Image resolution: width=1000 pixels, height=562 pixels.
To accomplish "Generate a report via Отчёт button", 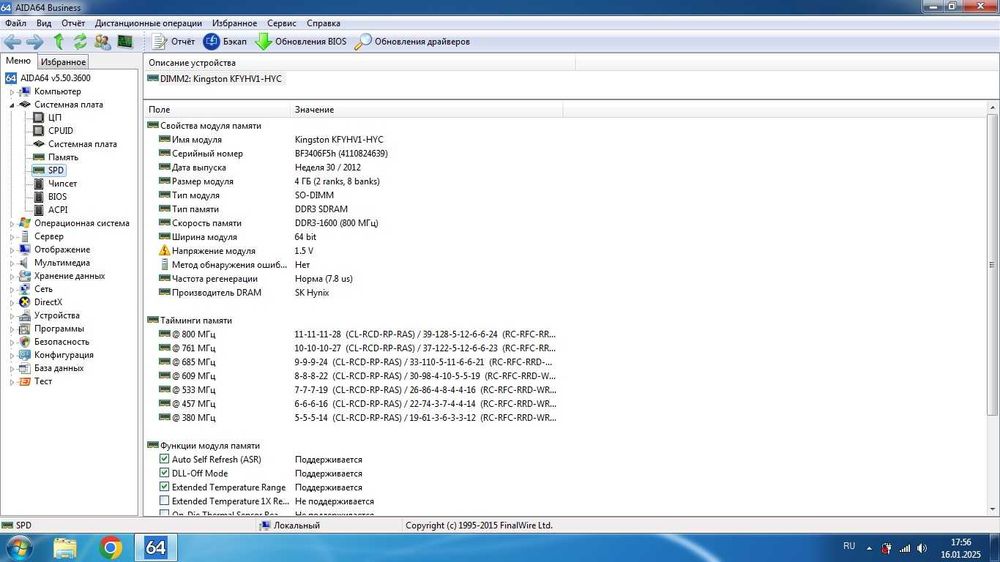I will click(173, 41).
